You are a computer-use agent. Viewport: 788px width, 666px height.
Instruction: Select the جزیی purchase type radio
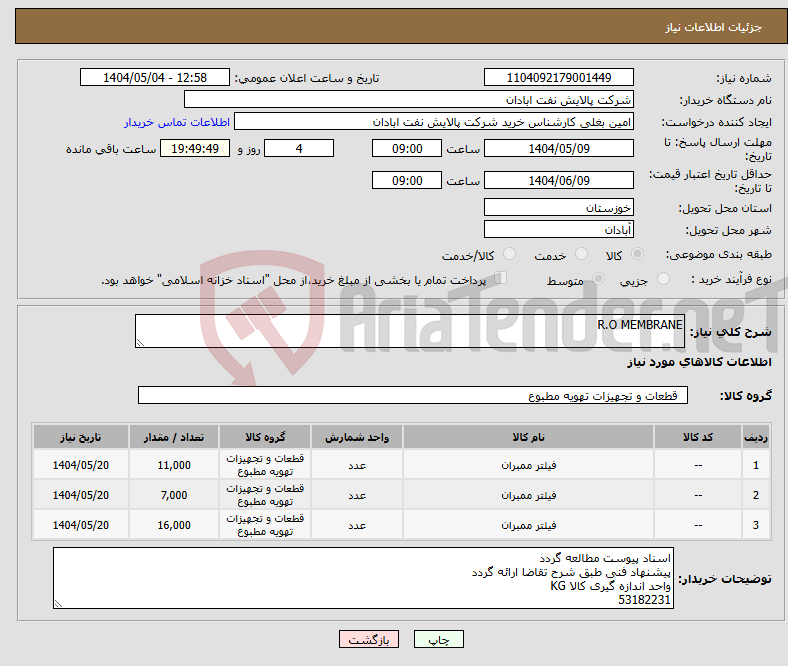coord(663,278)
